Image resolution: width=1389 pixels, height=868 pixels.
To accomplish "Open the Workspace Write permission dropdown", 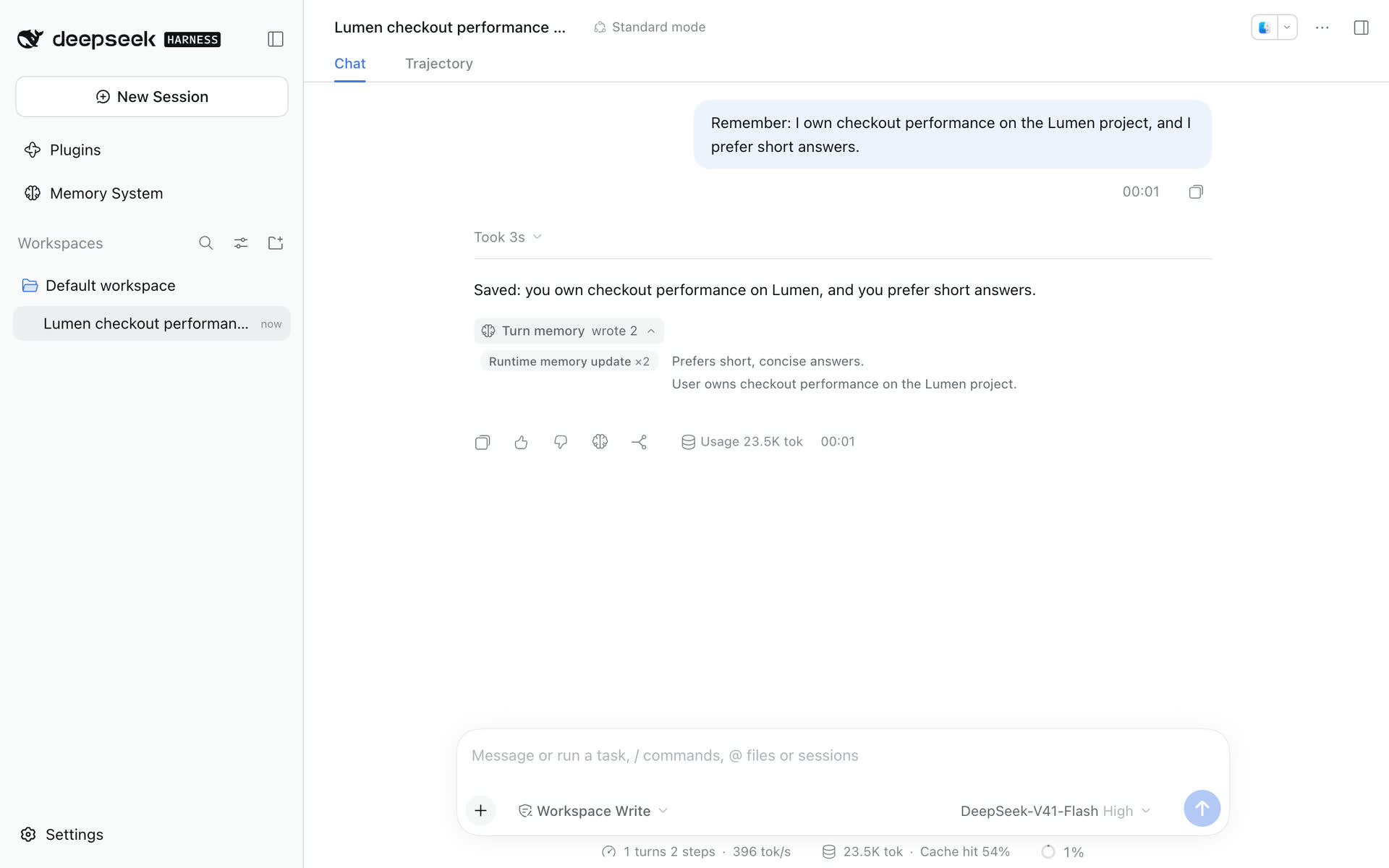I will pos(593,811).
